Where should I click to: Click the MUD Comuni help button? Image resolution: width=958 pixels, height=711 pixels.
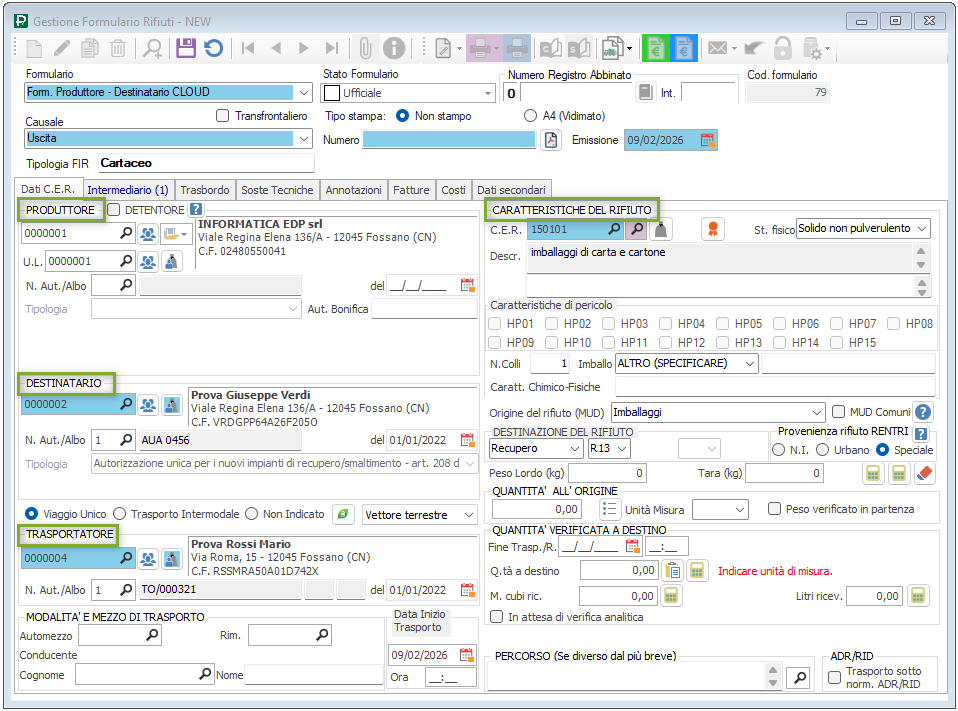pos(923,412)
